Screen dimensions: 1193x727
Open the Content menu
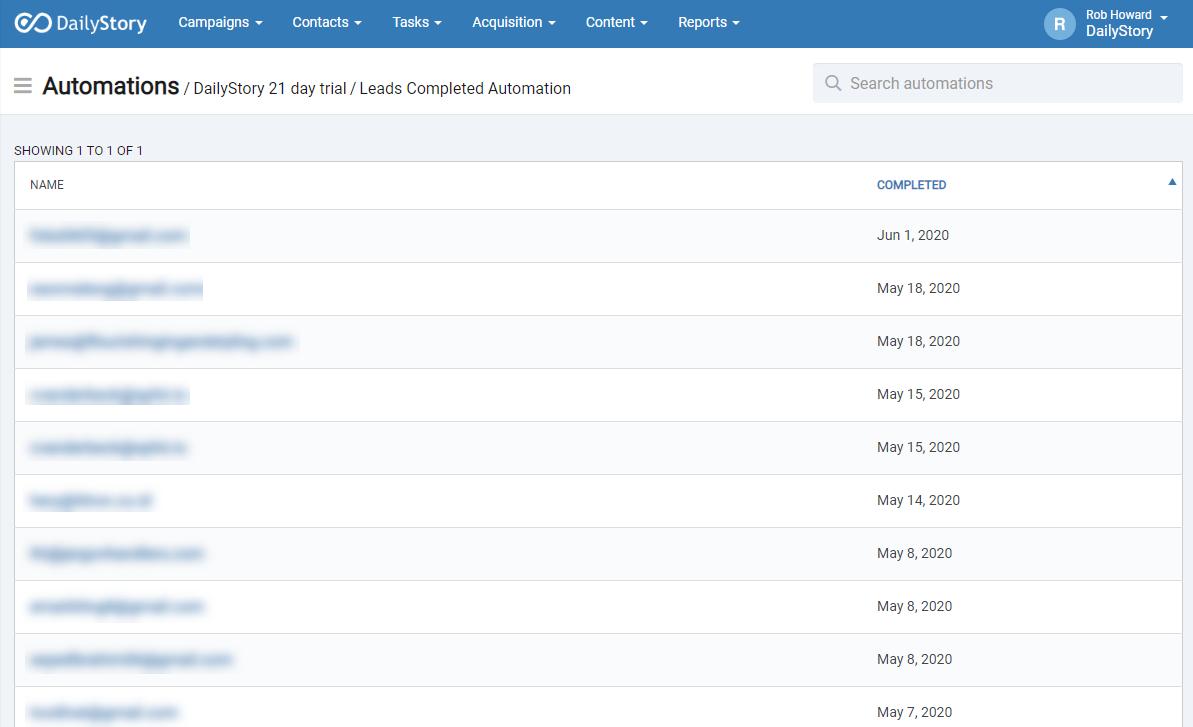click(x=616, y=22)
